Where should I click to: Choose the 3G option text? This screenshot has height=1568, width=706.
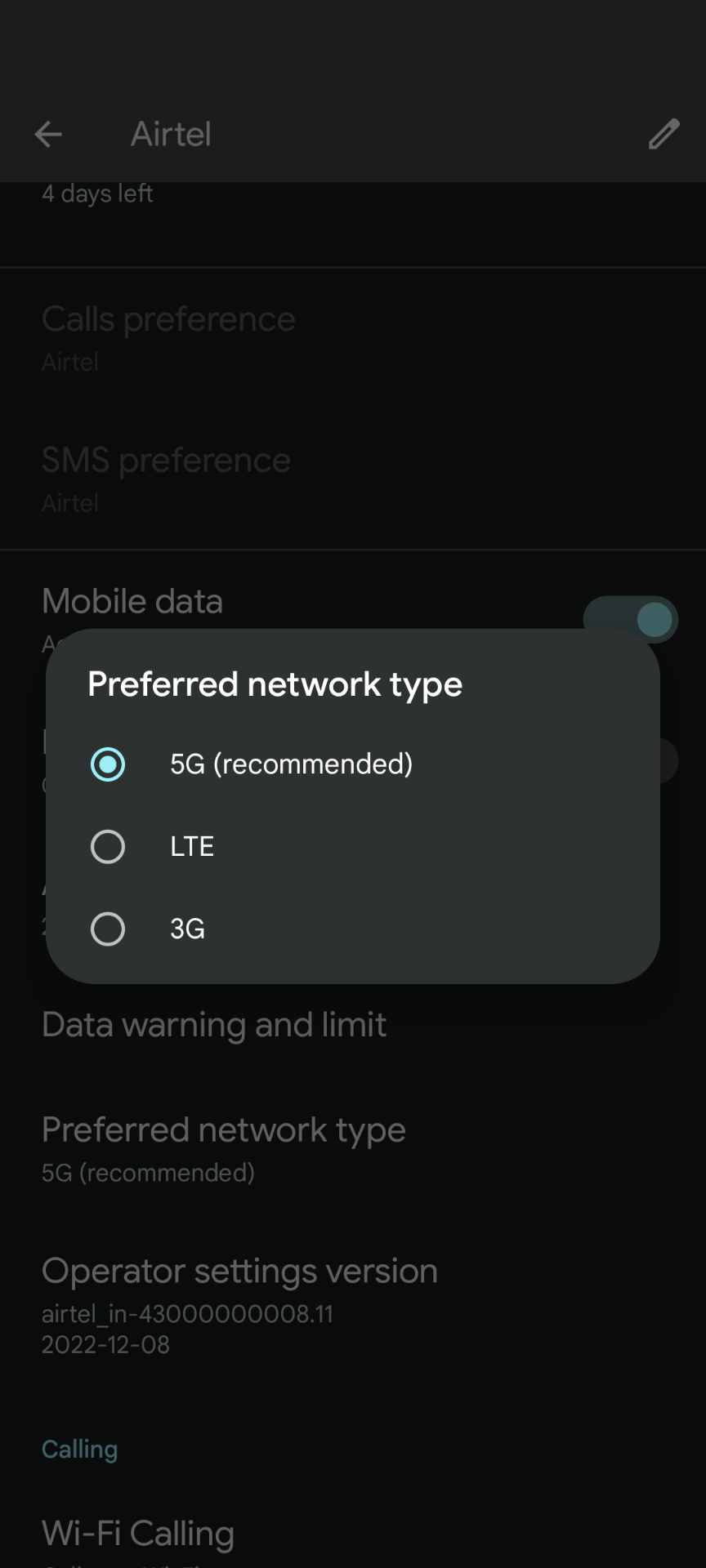tap(187, 929)
